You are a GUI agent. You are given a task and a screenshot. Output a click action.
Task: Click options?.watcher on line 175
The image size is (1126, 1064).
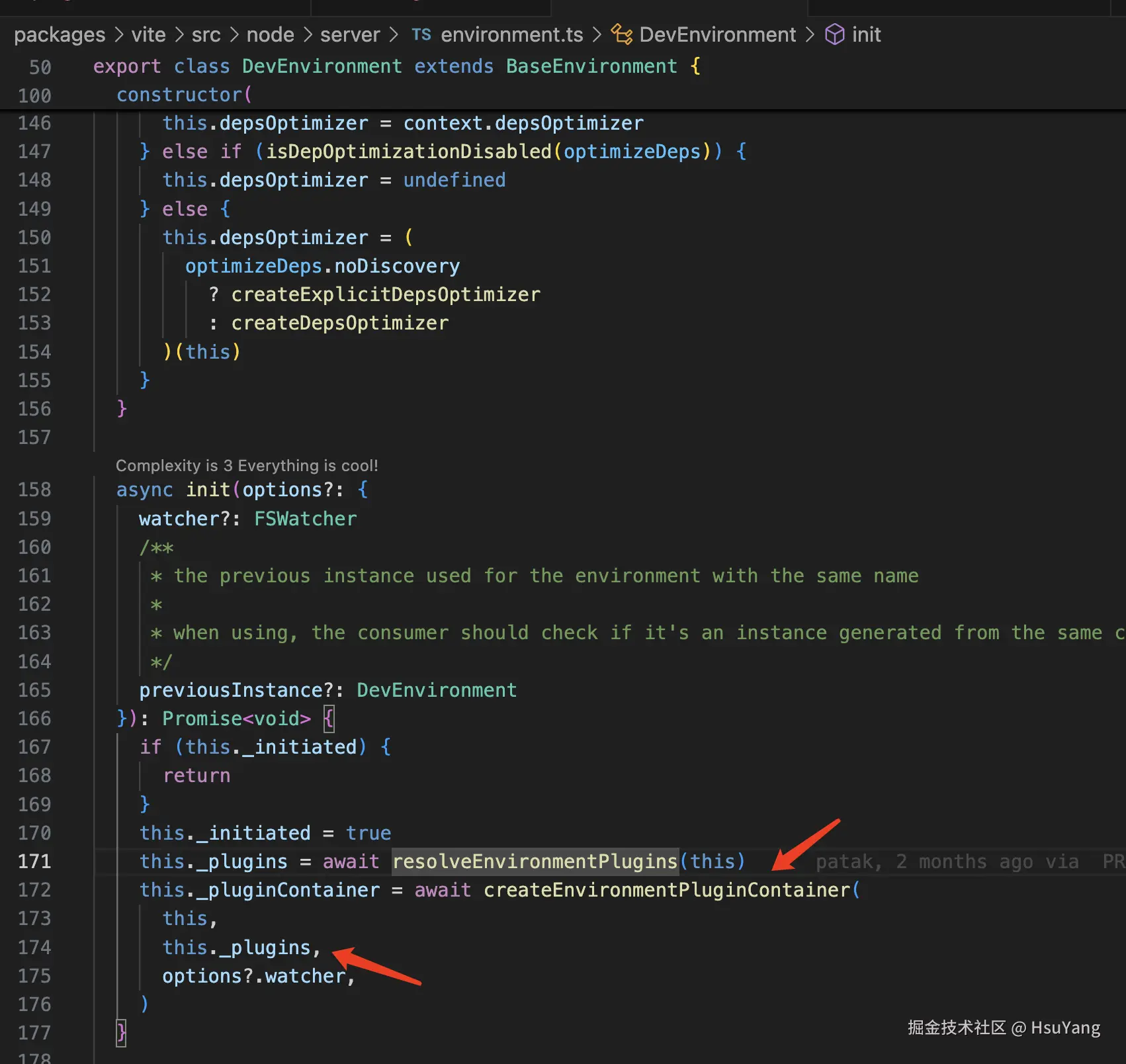click(x=254, y=976)
